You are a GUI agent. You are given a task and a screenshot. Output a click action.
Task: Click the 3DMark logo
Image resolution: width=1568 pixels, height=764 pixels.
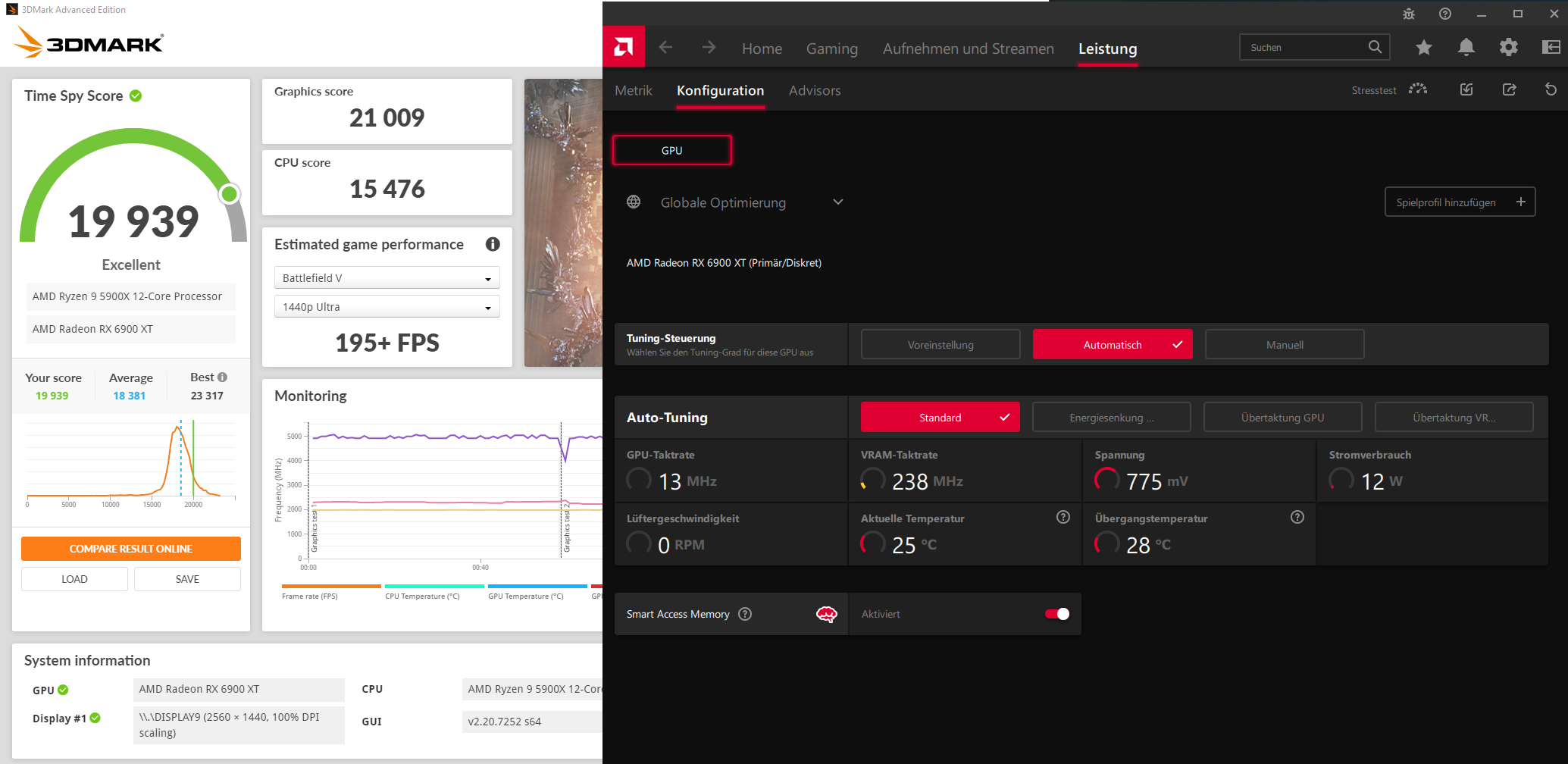point(89,42)
